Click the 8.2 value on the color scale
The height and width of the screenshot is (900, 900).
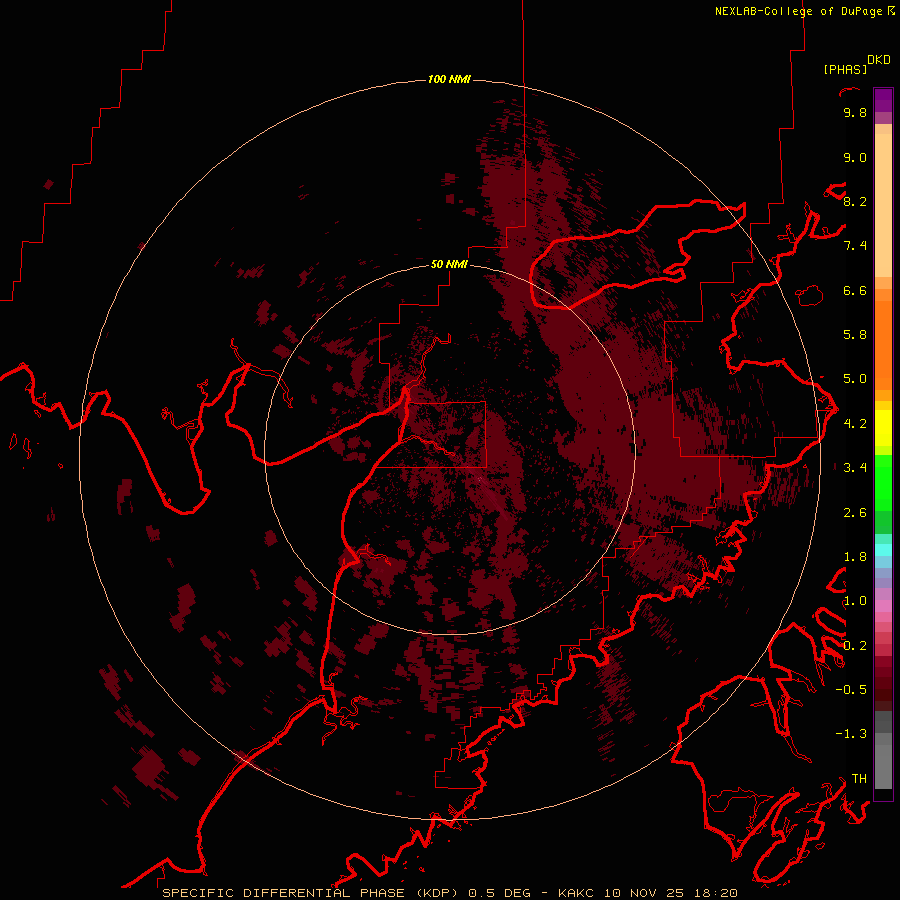click(x=855, y=201)
